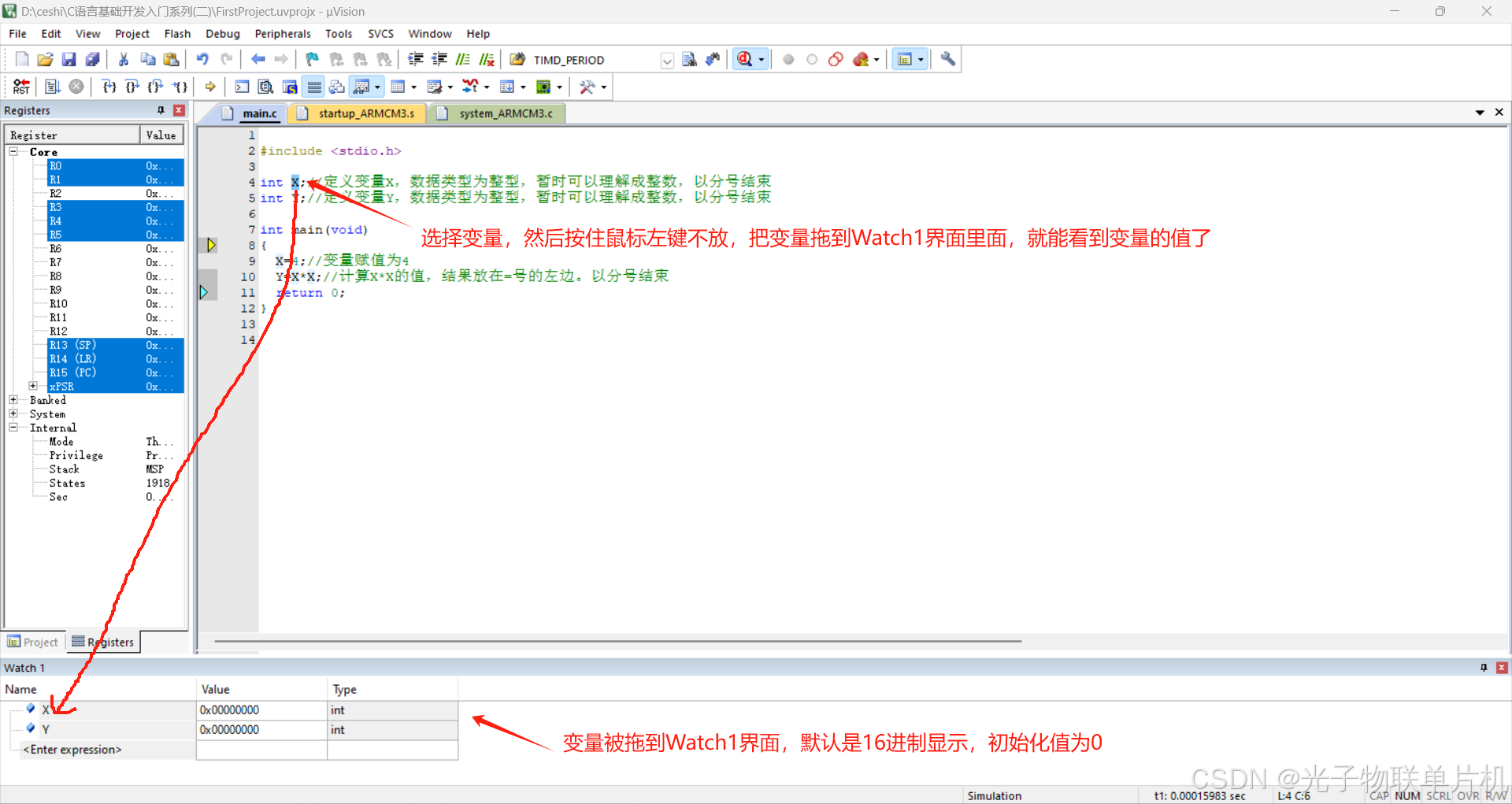Click the editor's horizontal scrollbar
1512x804 pixels.
pyautogui.click(x=618, y=642)
